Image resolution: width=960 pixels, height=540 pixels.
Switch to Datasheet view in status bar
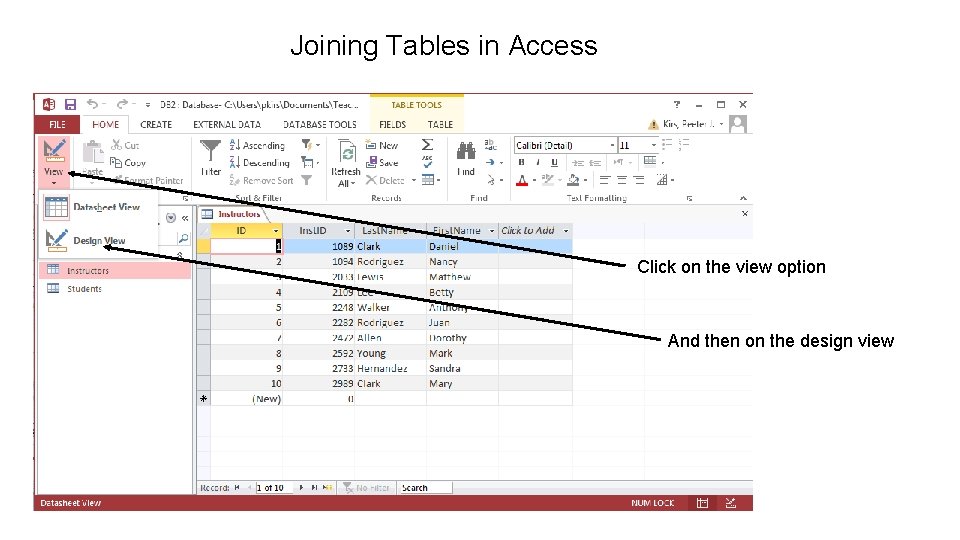pyautogui.click(x=702, y=503)
